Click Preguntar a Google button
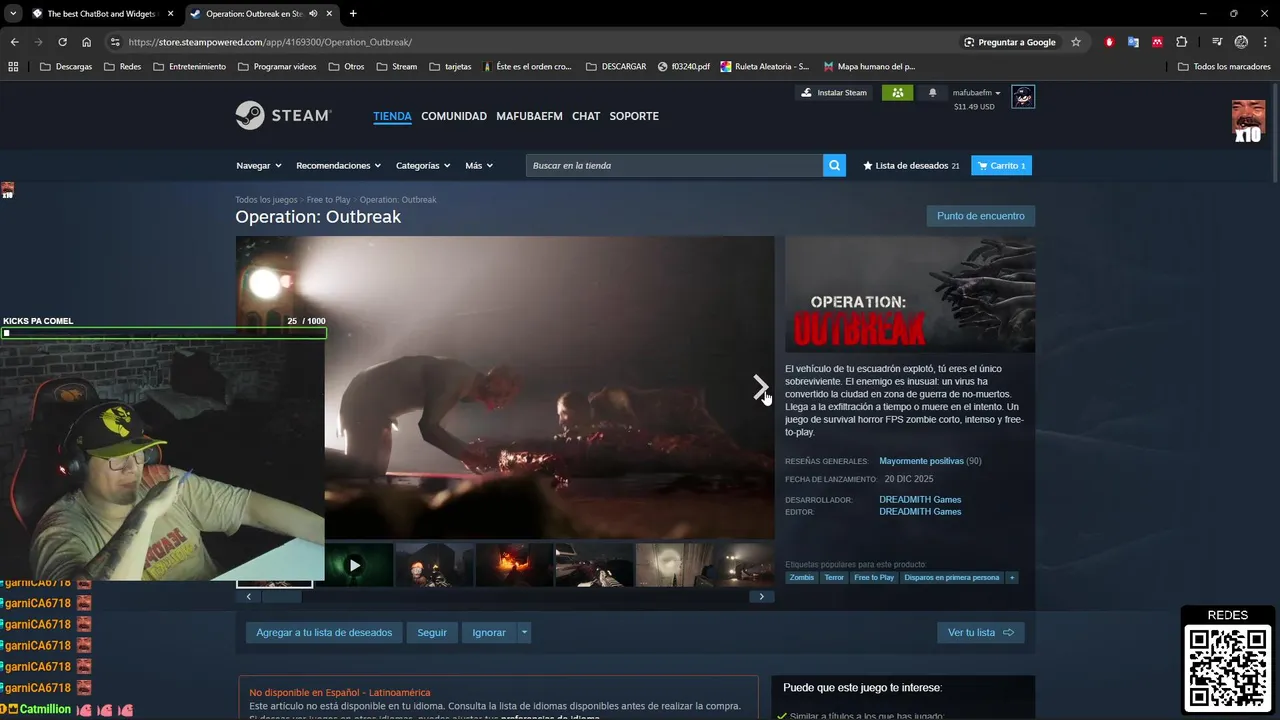The width and height of the screenshot is (1280, 720). point(1010,42)
